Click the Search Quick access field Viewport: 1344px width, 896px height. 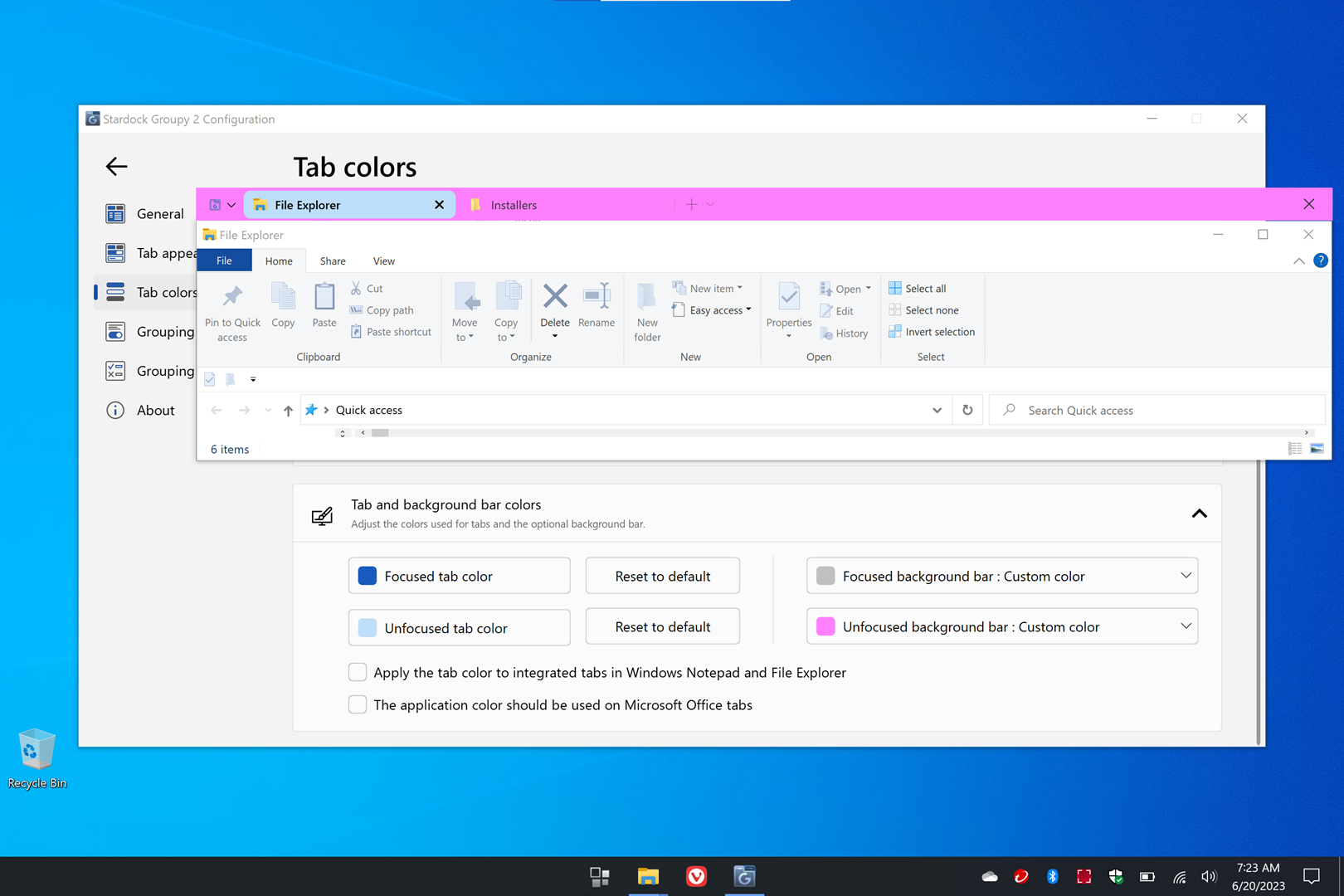(x=1157, y=410)
